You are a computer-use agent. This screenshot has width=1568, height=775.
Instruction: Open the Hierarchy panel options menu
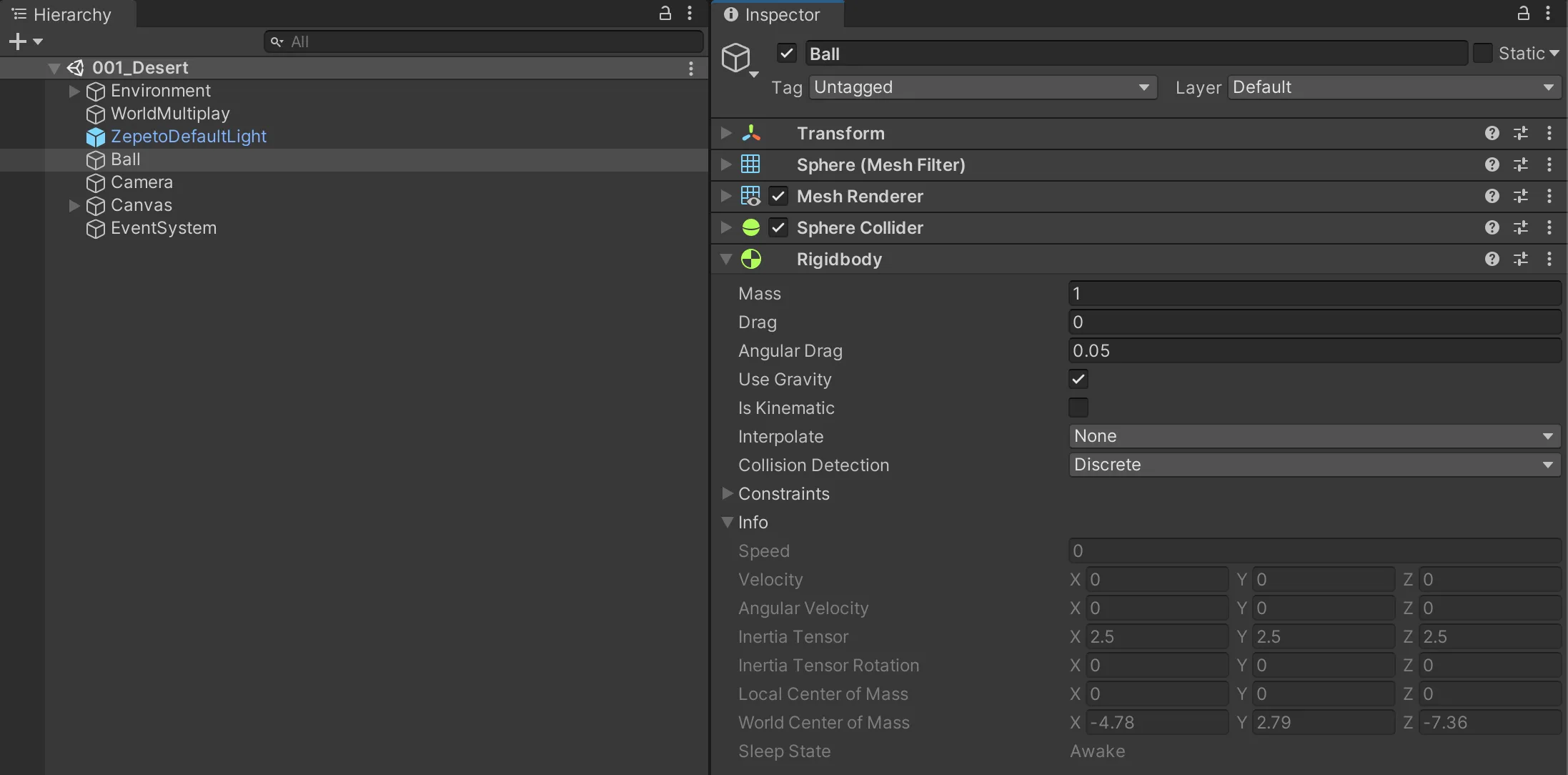click(690, 13)
